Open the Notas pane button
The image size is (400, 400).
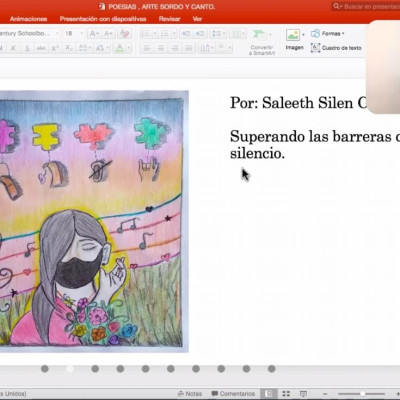coord(190,394)
